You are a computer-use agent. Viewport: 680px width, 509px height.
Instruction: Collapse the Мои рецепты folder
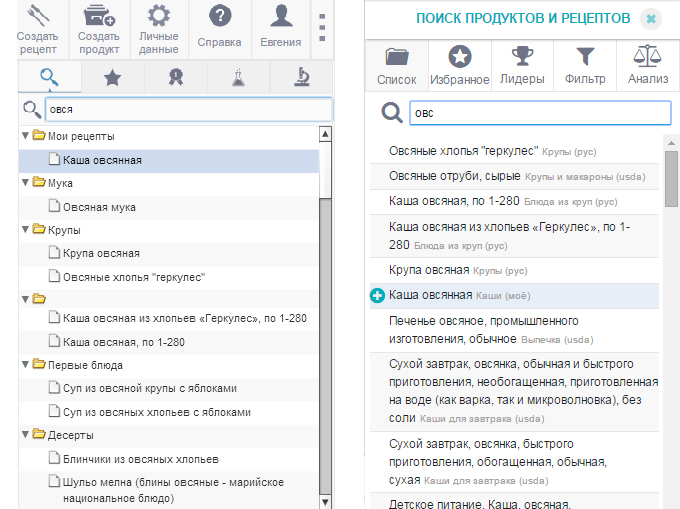[x=25, y=135]
